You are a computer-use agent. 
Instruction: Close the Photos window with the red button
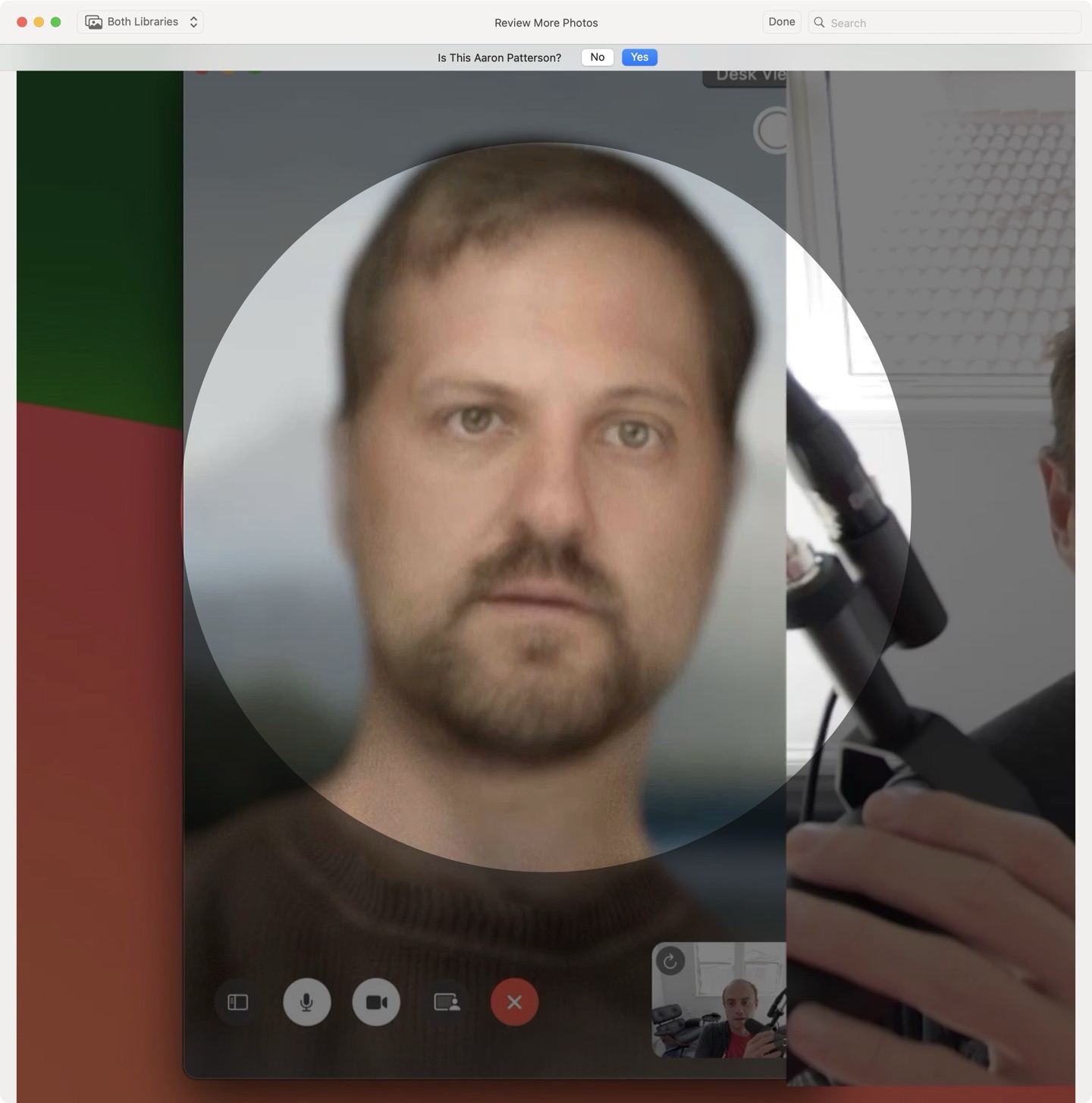click(x=22, y=22)
